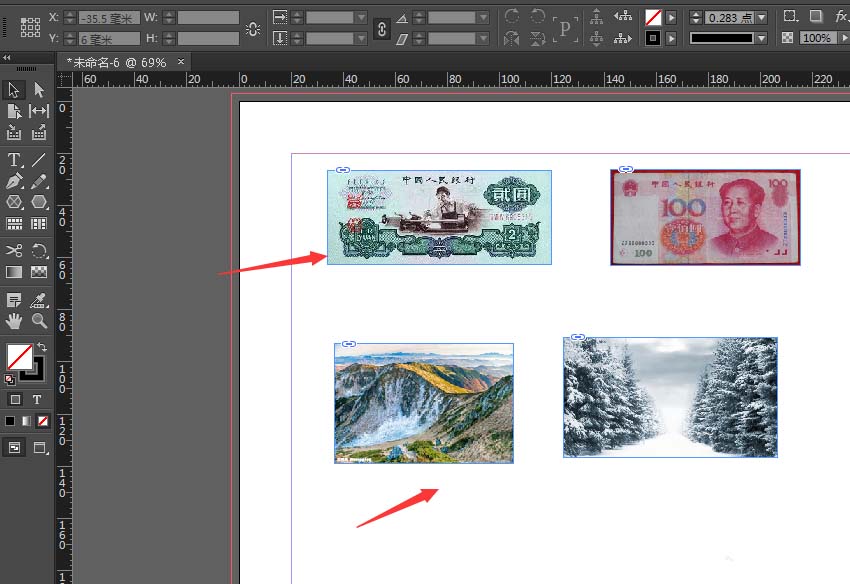
Task: Open the scale Y percentage dropdown
Action: pyautogui.click(x=362, y=38)
